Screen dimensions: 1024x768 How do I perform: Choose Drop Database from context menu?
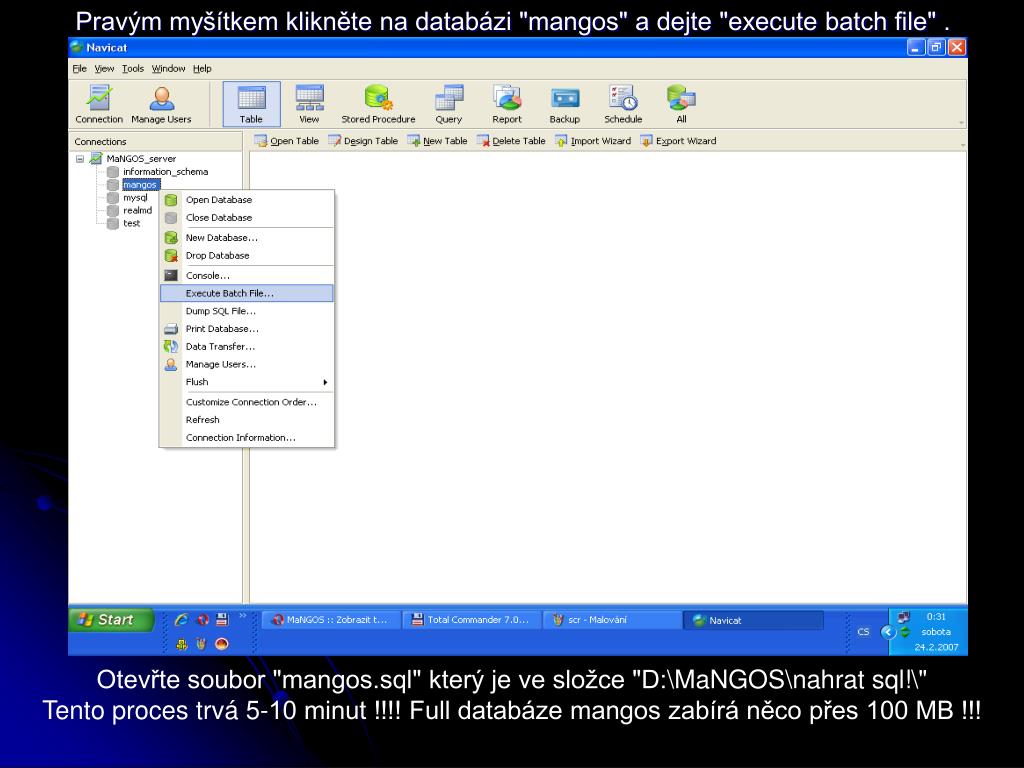coord(247,255)
